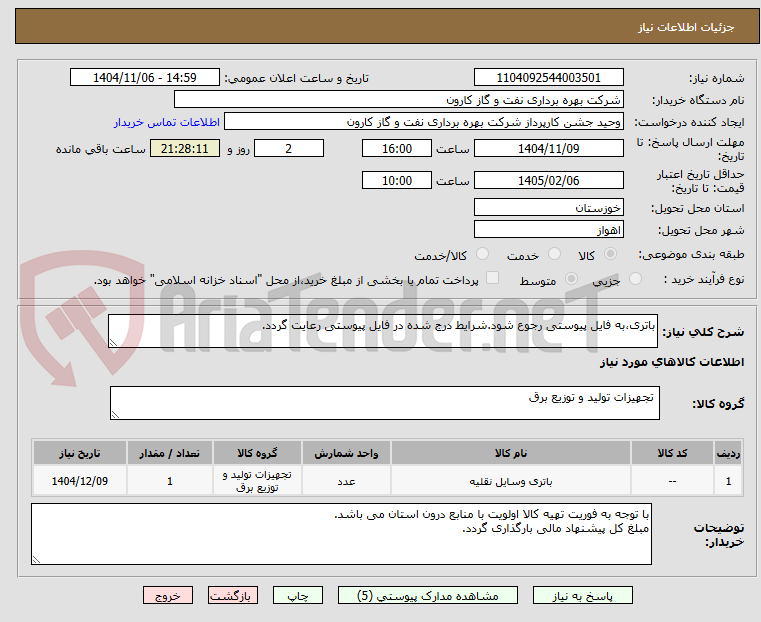The height and width of the screenshot is (622, 761).
Task: Click the ایجاد کننده درخواست field
Action: (423, 121)
